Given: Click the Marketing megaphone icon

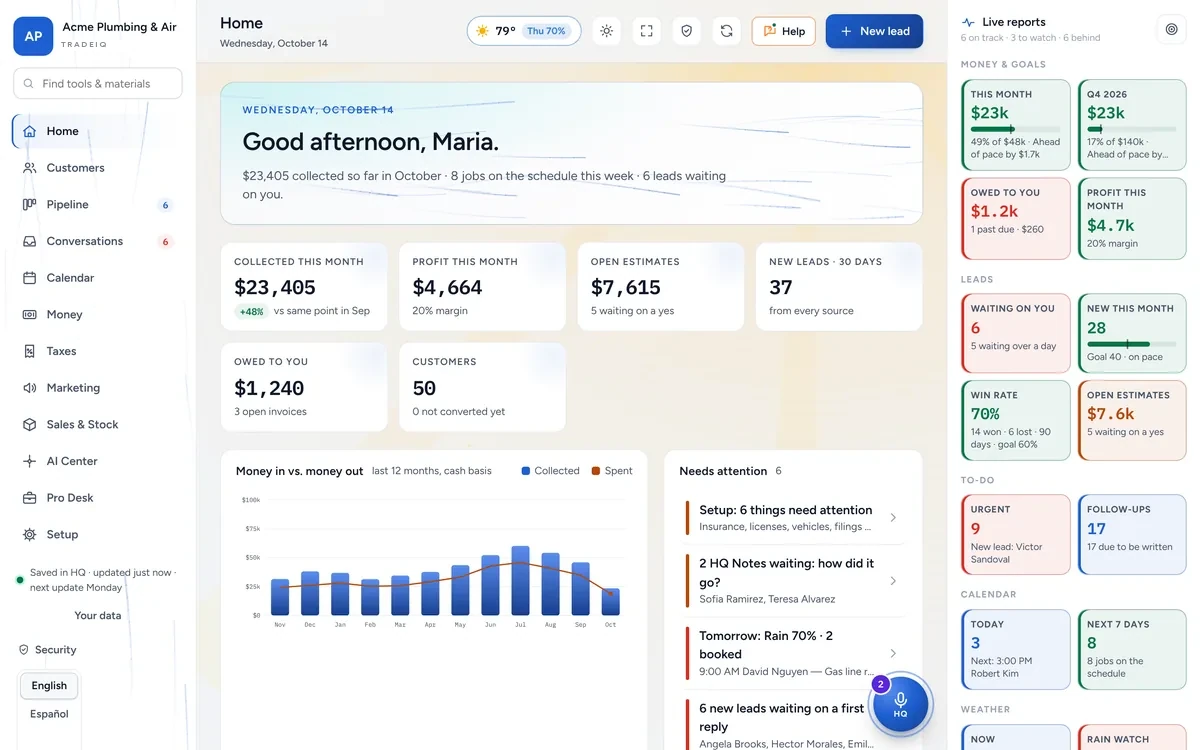Looking at the screenshot, I should point(29,388).
